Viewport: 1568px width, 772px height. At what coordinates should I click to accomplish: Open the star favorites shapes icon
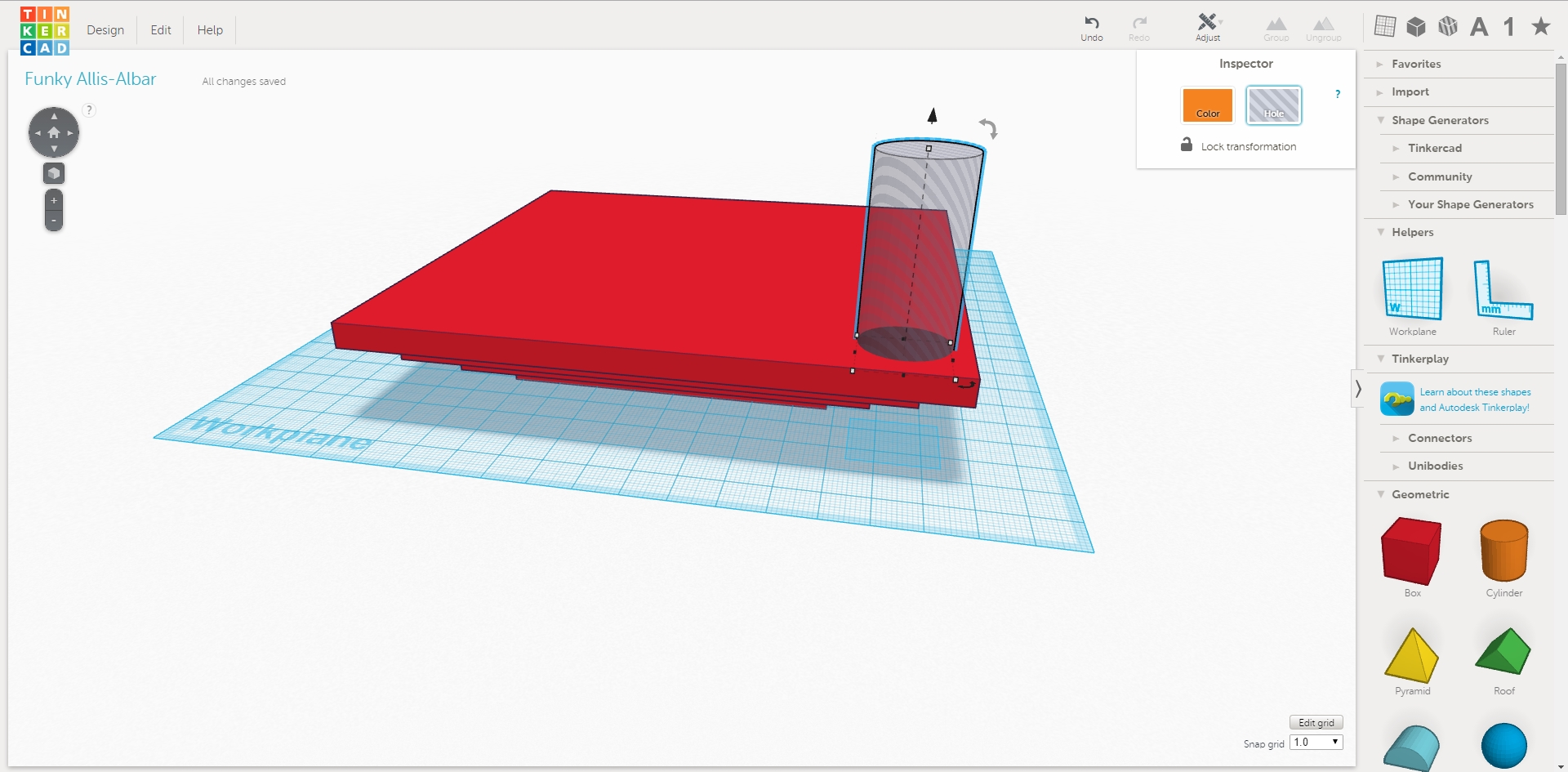click(1541, 26)
